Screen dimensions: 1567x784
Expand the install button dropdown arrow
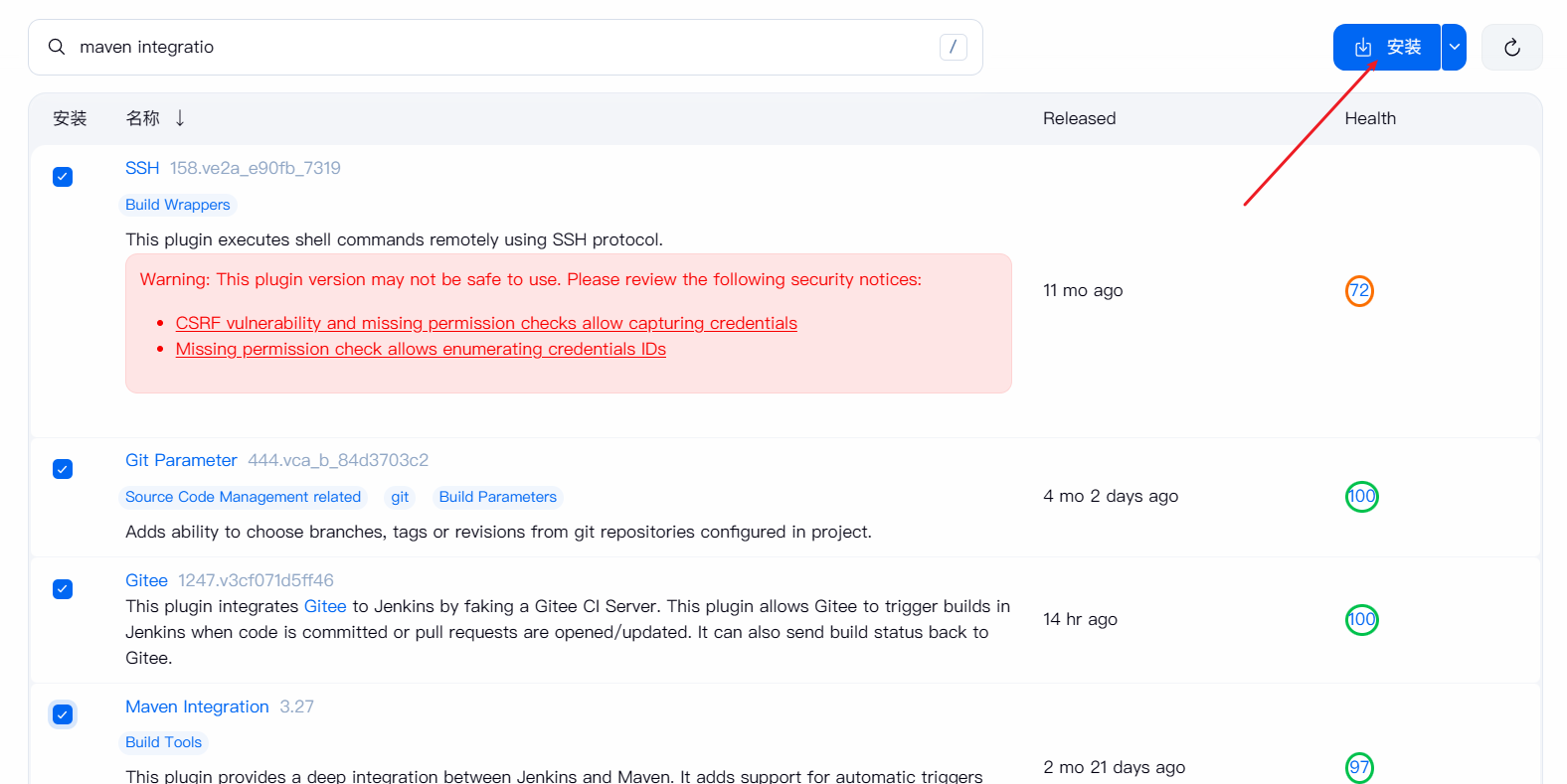pyautogui.click(x=1454, y=47)
